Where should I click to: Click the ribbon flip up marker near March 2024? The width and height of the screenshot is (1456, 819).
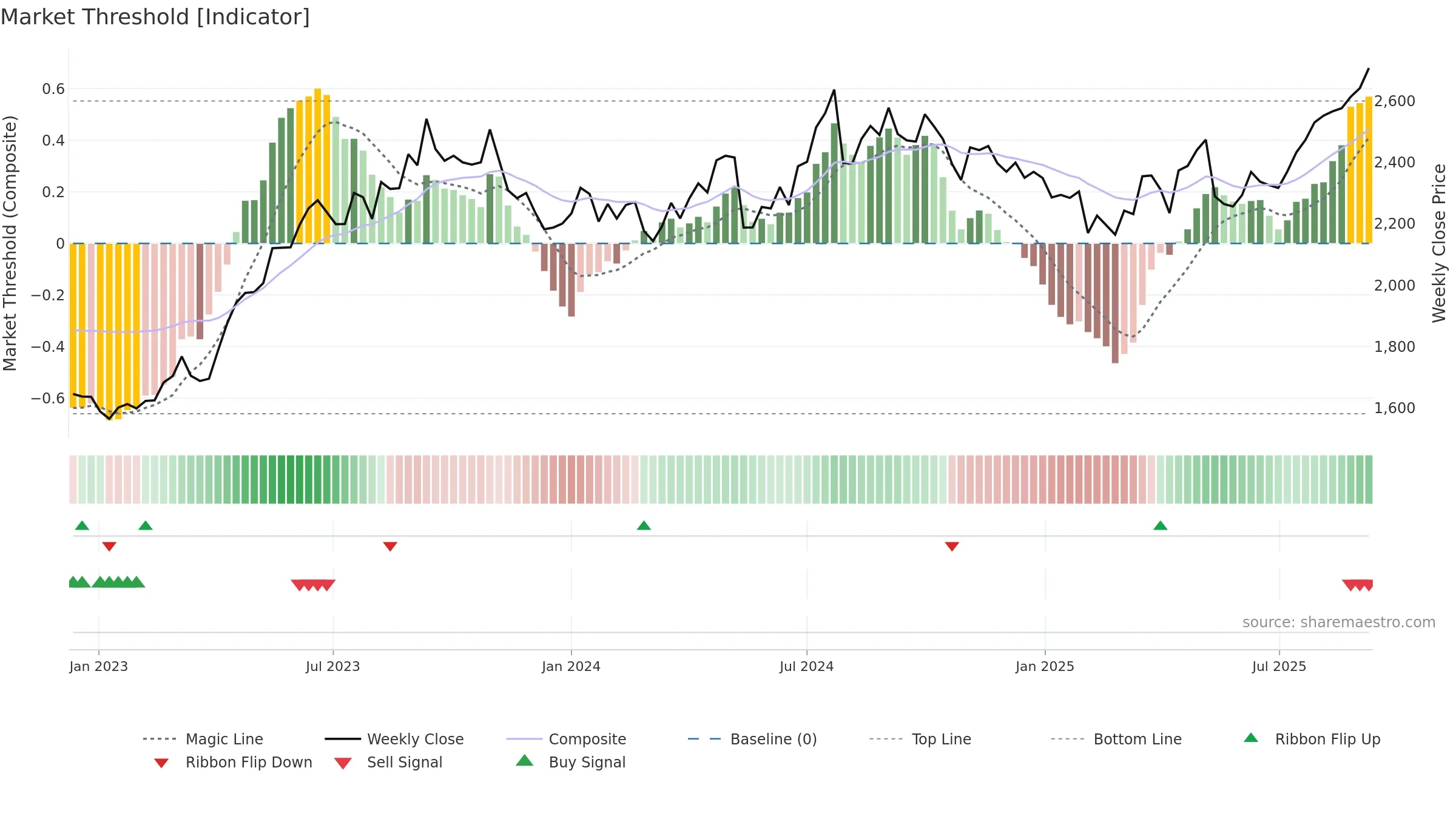click(x=644, y=525)
